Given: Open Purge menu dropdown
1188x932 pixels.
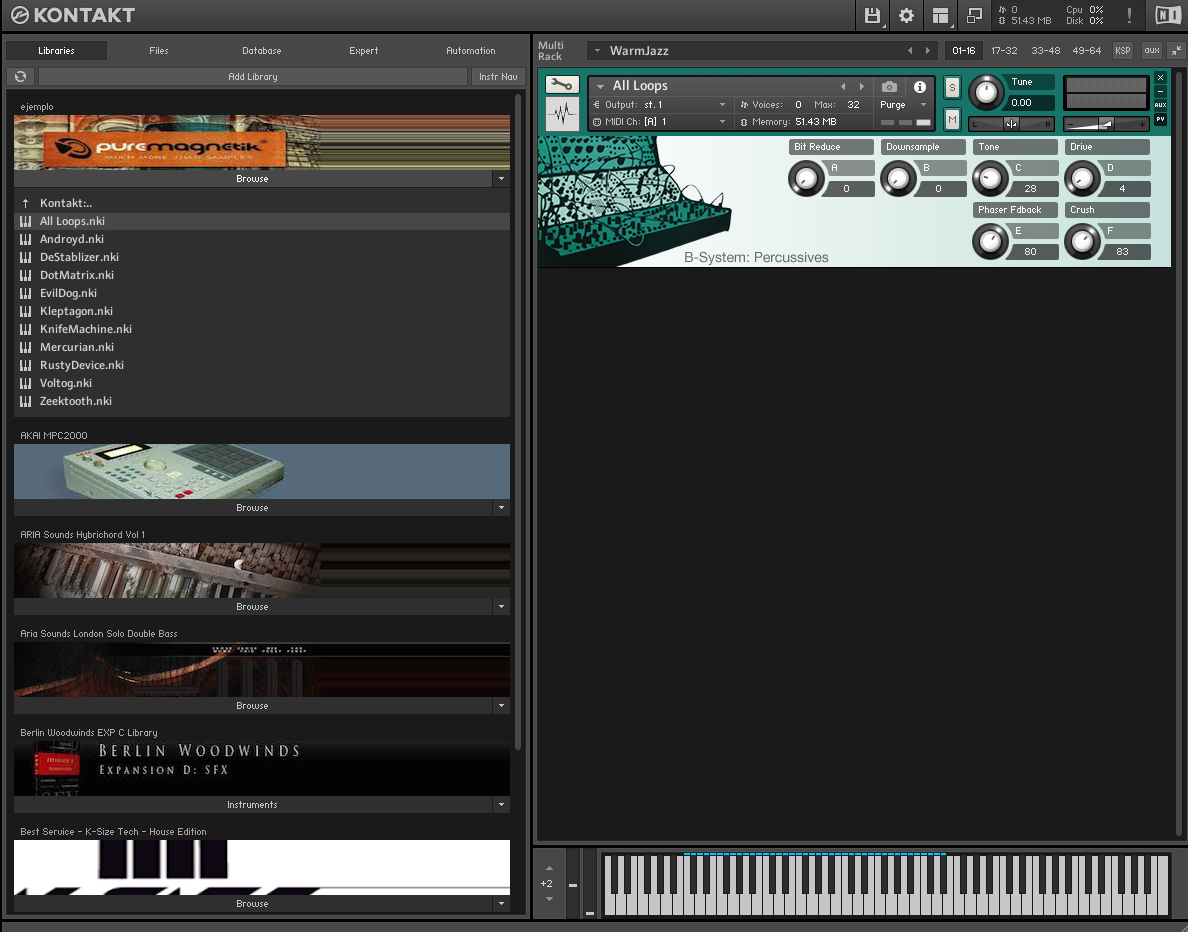Looking at the screenshot, I should pyautogui.click(x=923, y=105).
